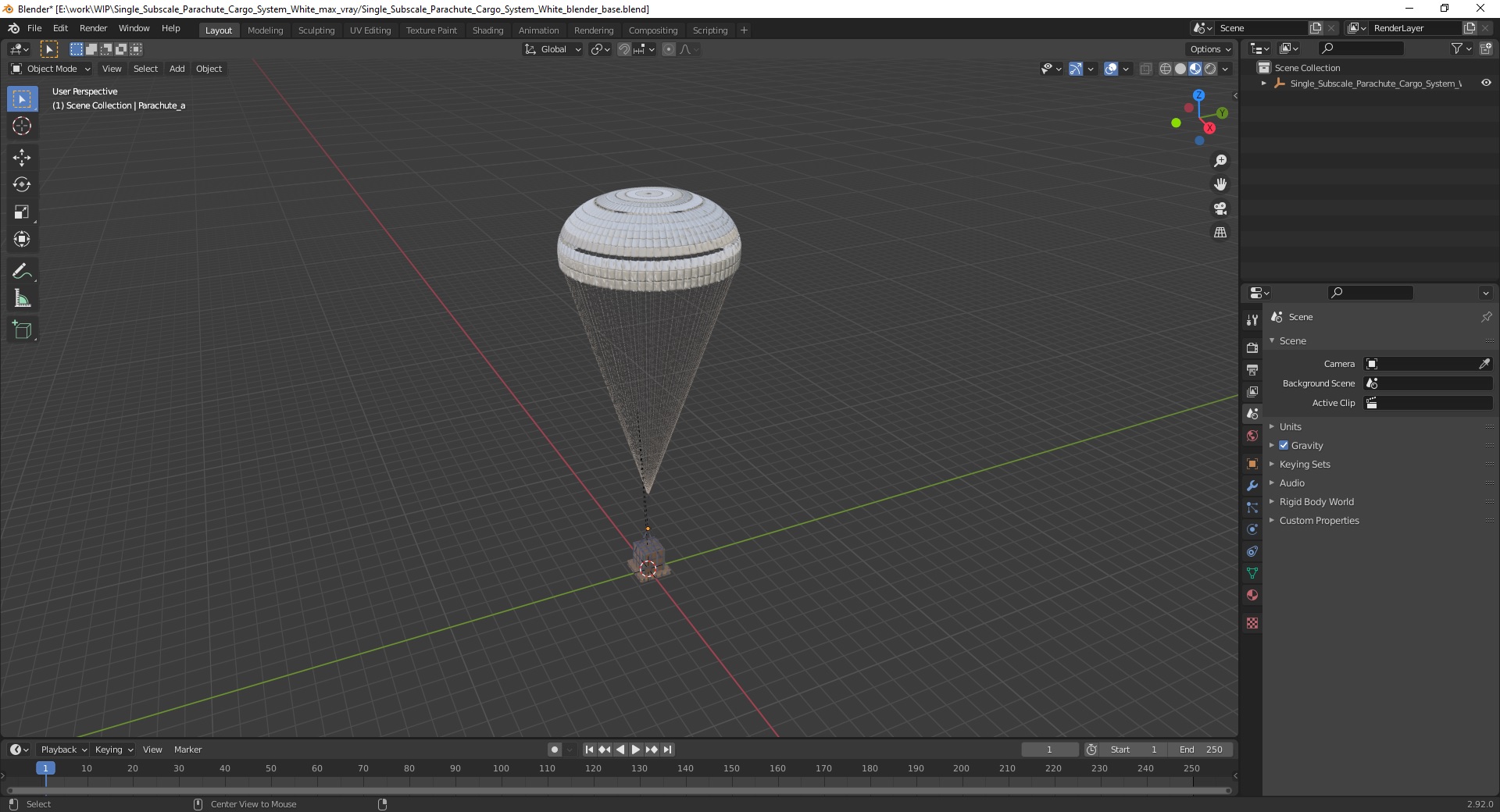Open Physics properties tab
The width and height of the screenshot is (1500, 812).
click(x=1252, y=529)
